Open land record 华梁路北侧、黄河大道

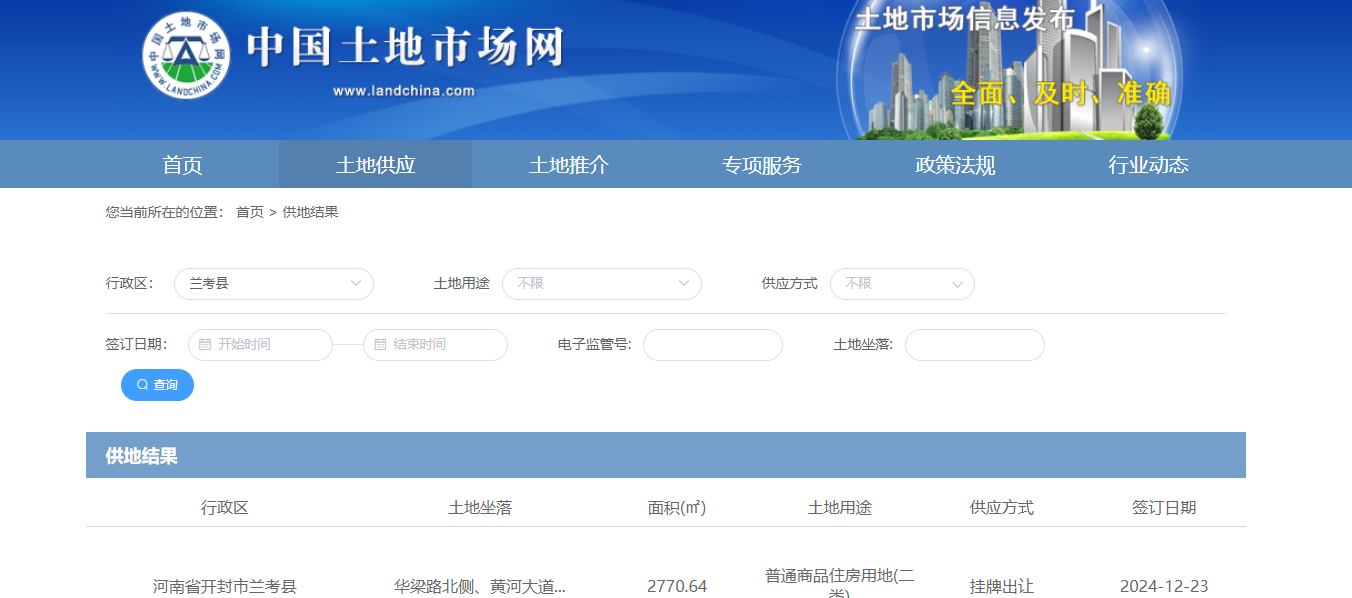(x=480, y=586)
